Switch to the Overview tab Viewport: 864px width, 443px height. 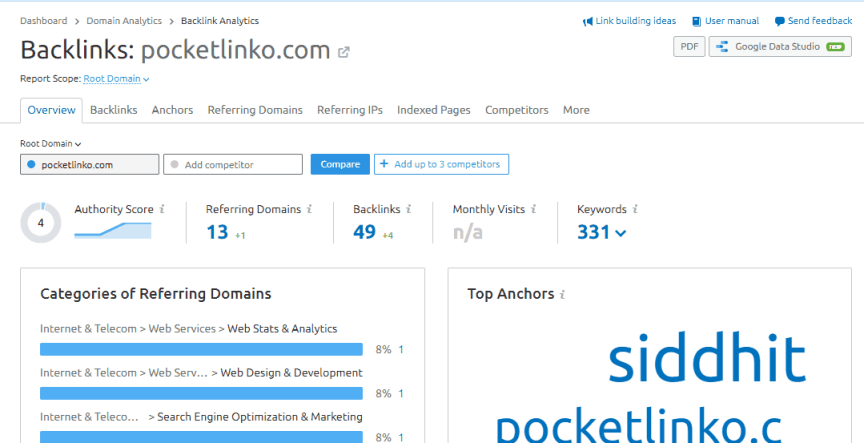tap(51, 110)
